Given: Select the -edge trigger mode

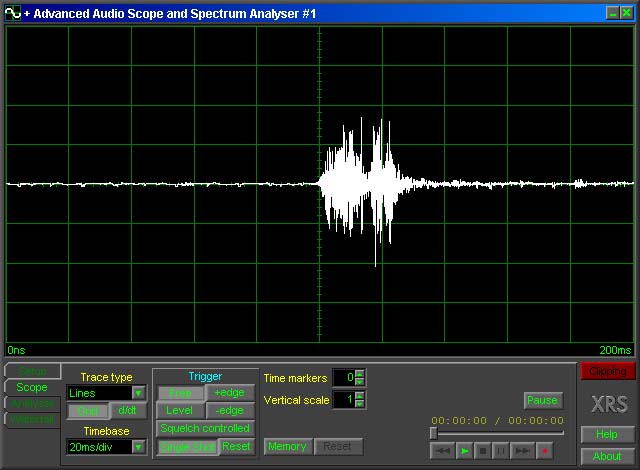Looking at the screenshot, I should 230,410.
